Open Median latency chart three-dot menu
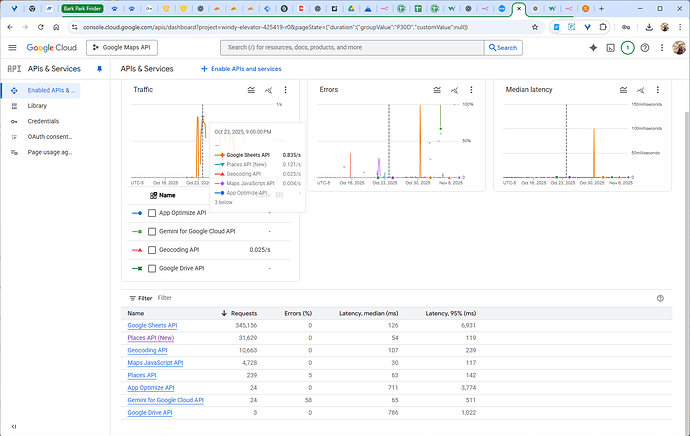Image resolution: width=690 pixels, height=436 pixels. [659, 90]
